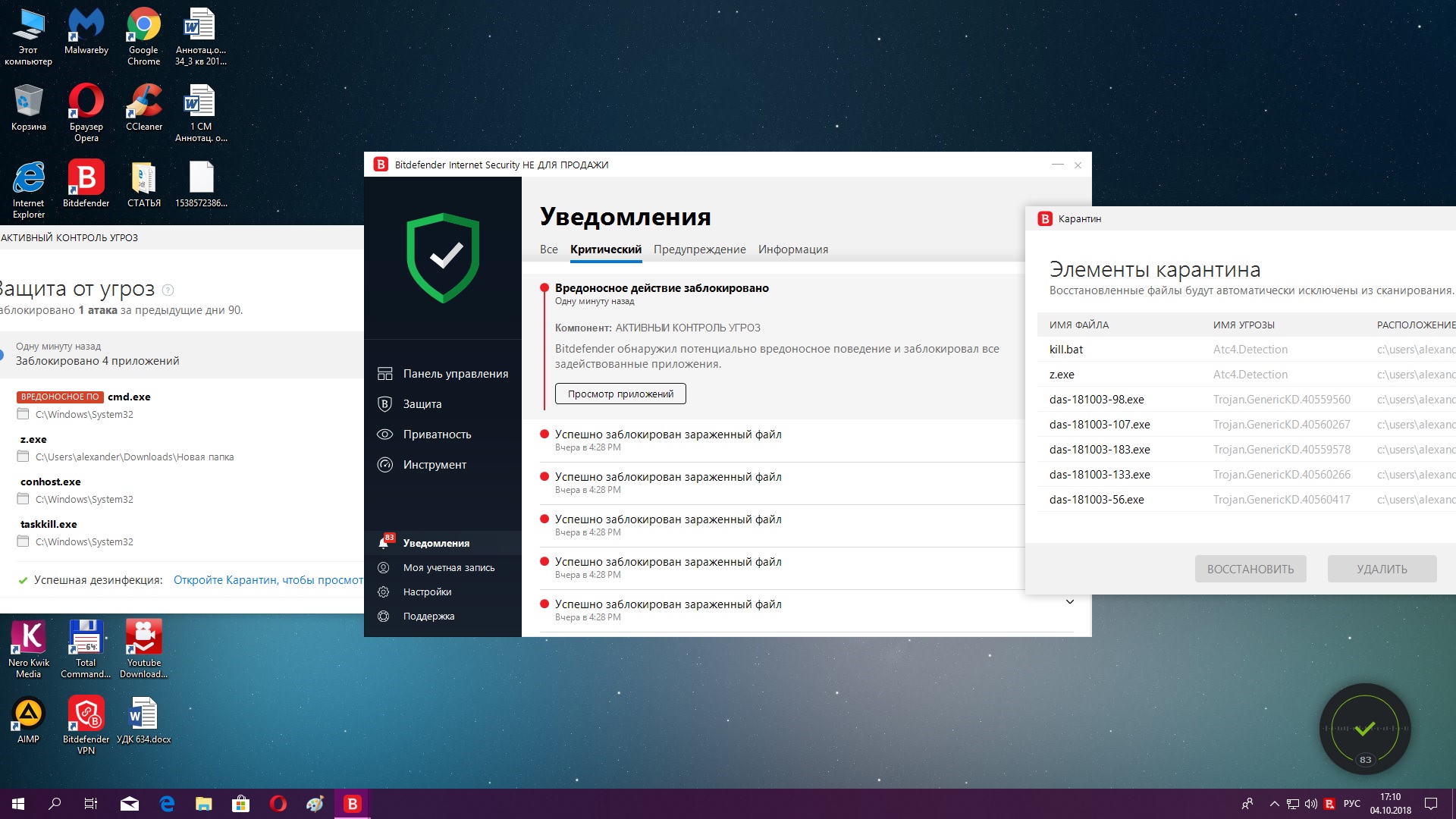
Task: Open the Zashchita shield icon in sidebar
Action: pos(384,404)
